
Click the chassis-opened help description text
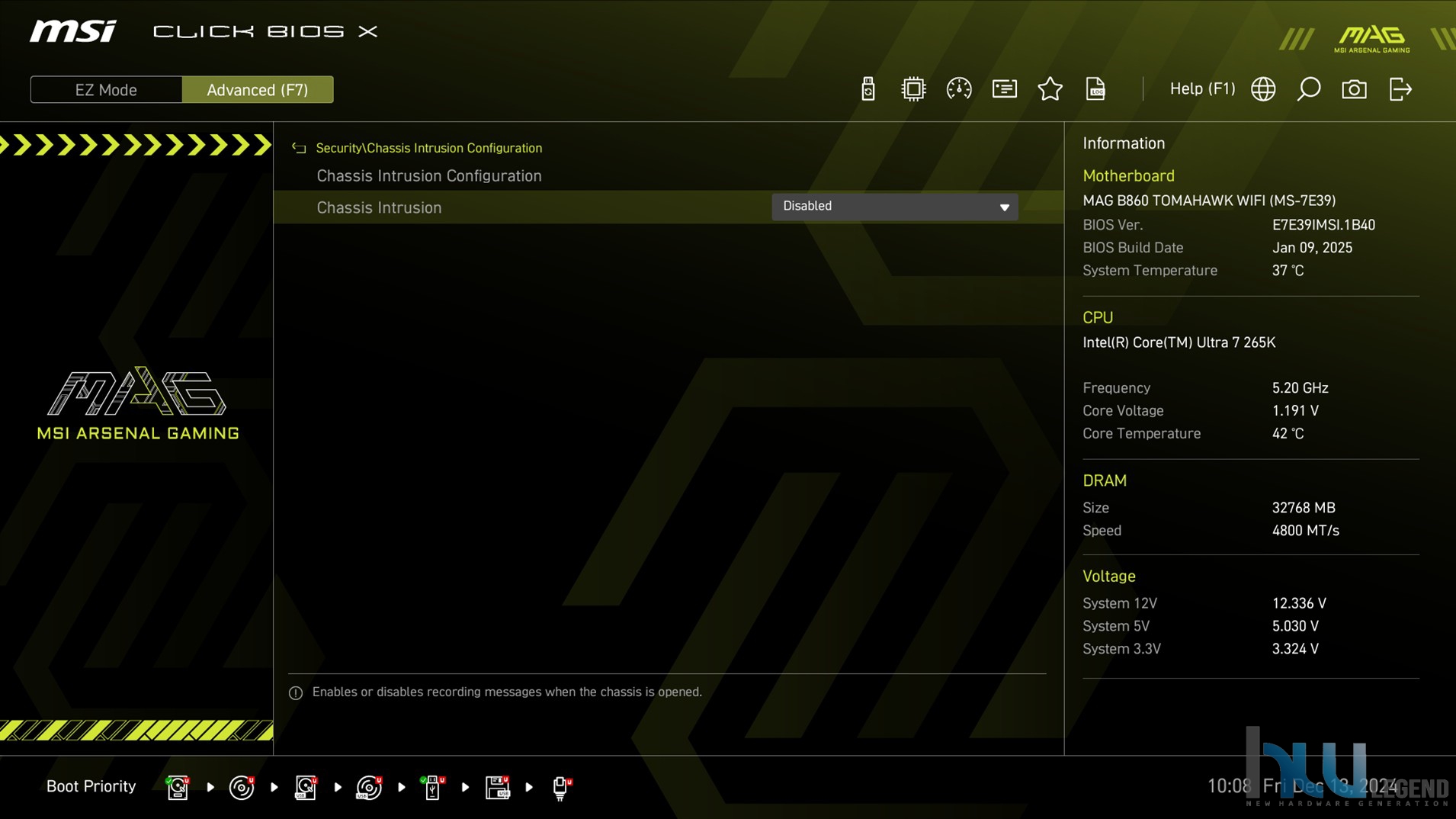(x=507, y=692)
